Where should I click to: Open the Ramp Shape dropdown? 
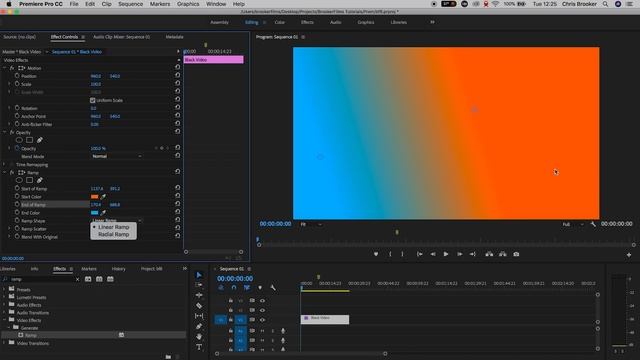[x=116, y=220]
